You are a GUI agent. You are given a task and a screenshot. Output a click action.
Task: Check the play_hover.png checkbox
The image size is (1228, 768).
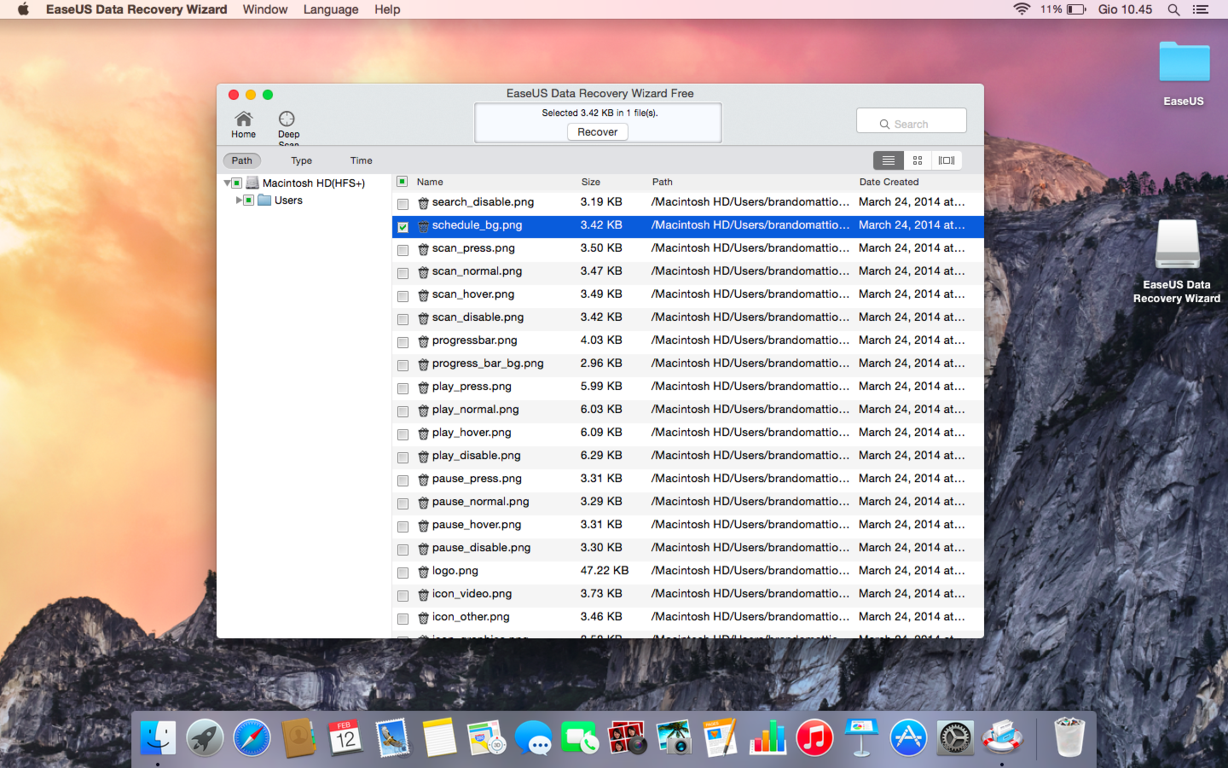coord(403,434)
